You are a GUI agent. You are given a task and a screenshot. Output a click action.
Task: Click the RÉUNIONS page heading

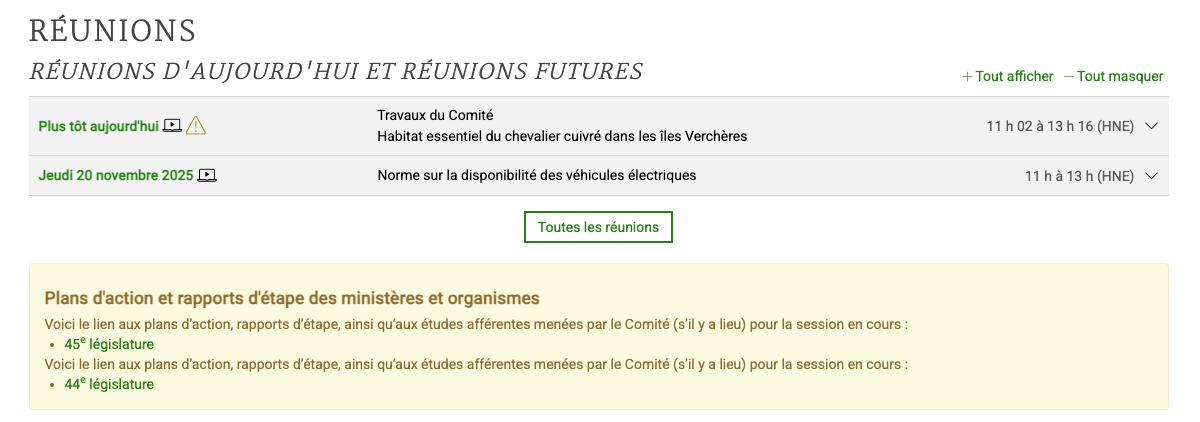coord(112,31)
